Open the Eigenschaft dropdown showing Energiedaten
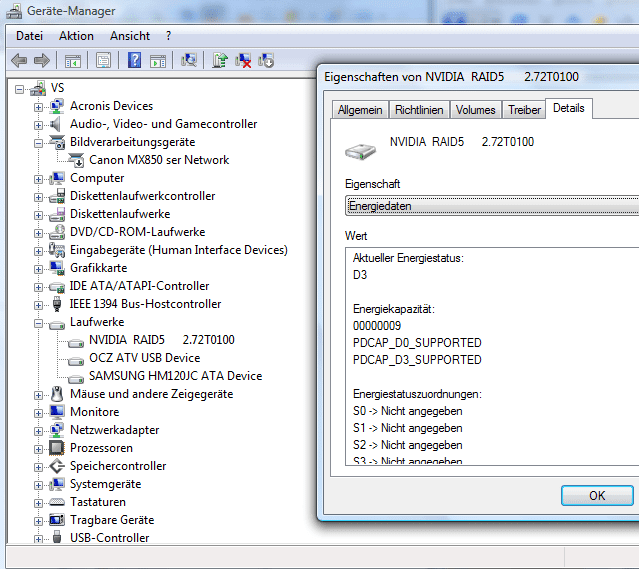This screenshot has width=639, height=569. 492,206
